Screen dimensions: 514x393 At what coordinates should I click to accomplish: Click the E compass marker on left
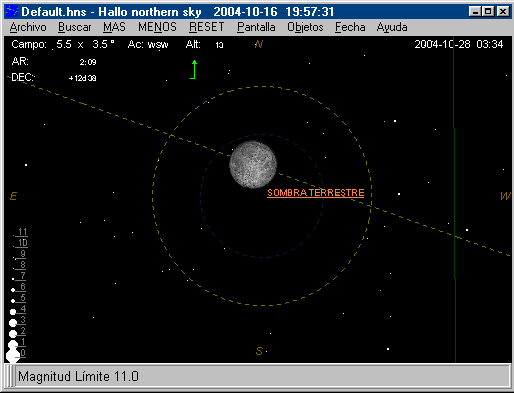(x=13, y=196)
